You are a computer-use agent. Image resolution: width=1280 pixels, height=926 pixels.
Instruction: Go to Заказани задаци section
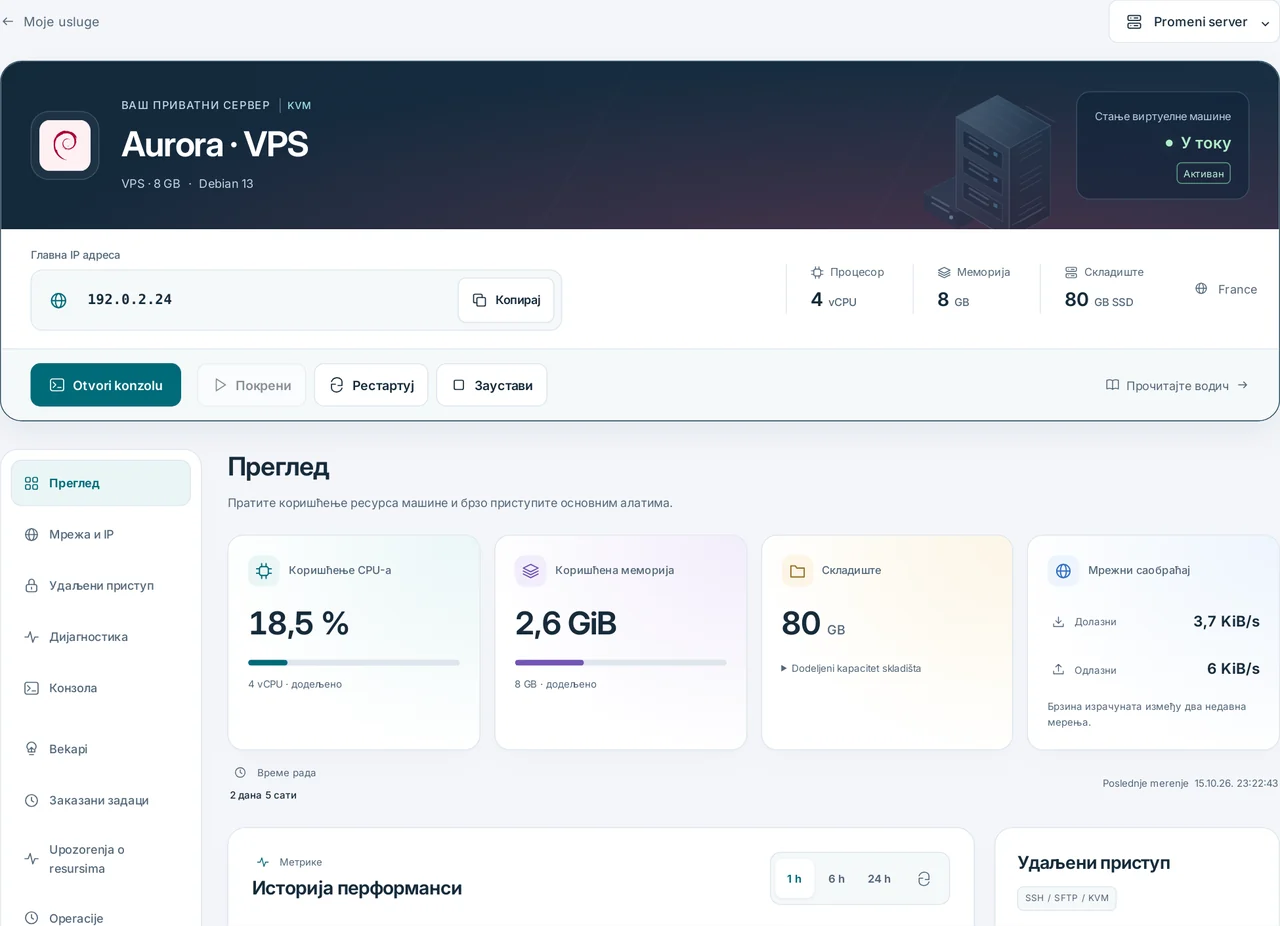coord(101,800)
